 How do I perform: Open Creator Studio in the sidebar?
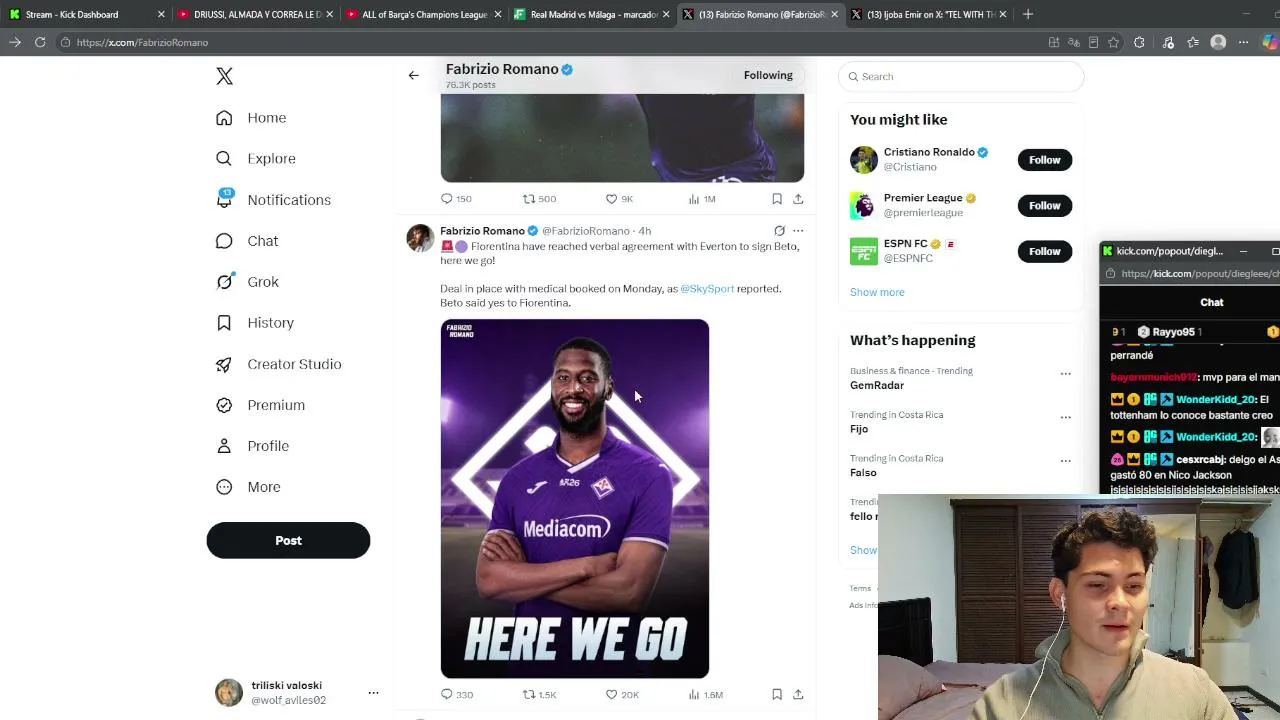click(278, 364)
